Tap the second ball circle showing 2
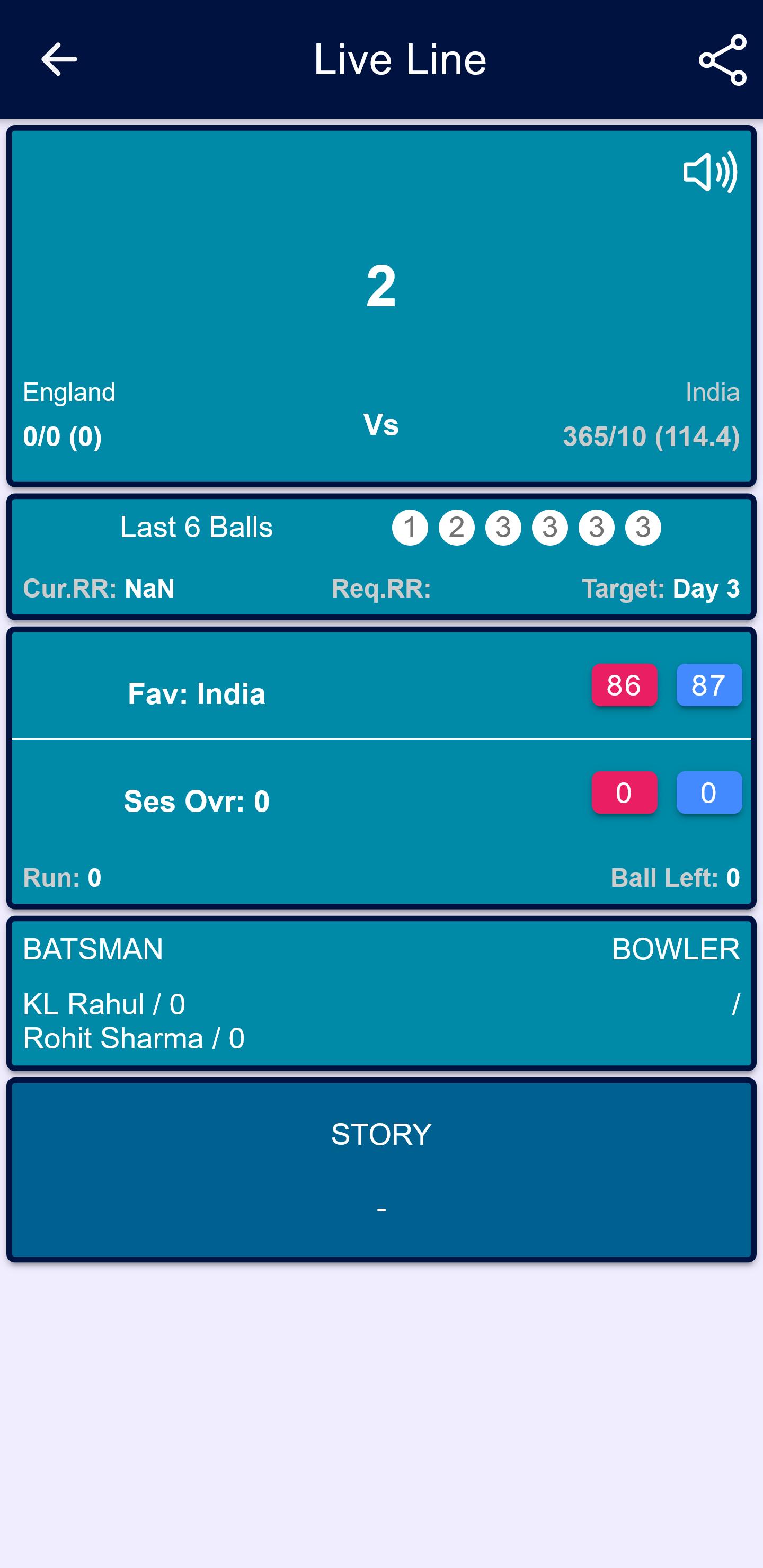Image resolution: width=763 pixels, height=1568 pixels. pos(457,527)
